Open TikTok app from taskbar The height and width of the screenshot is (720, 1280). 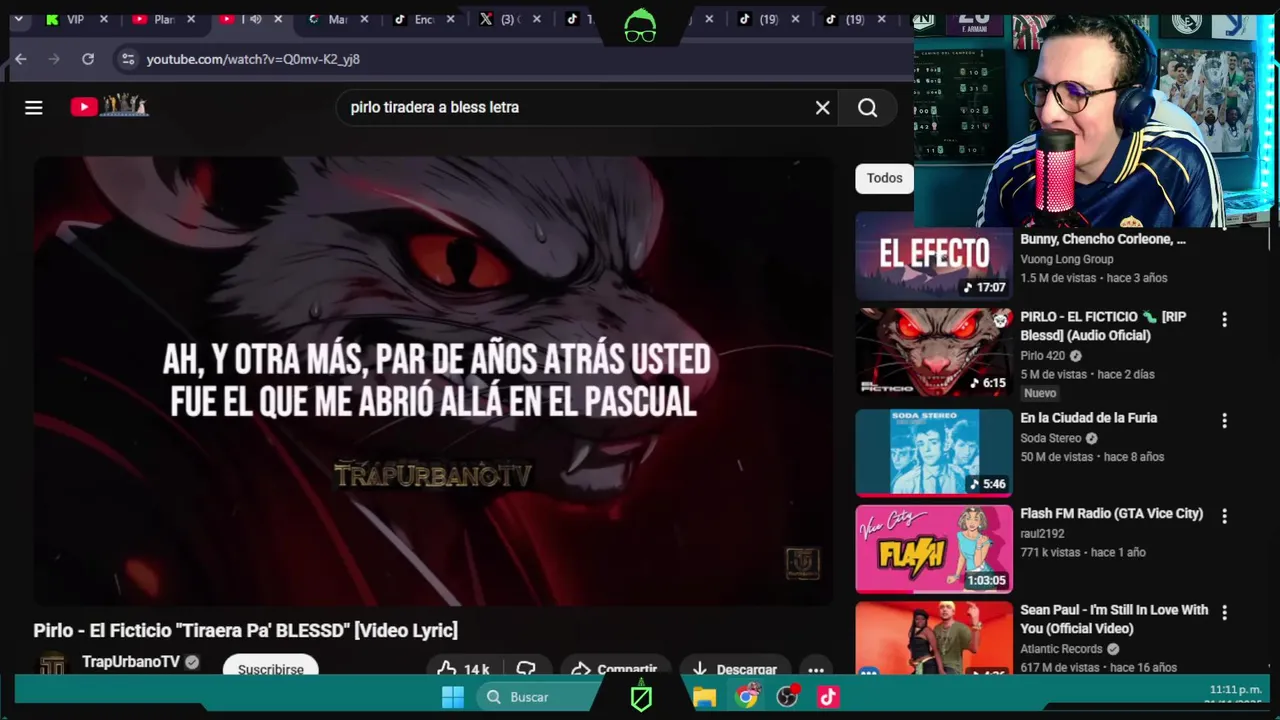pyautogui.click(x=828, y=697)
